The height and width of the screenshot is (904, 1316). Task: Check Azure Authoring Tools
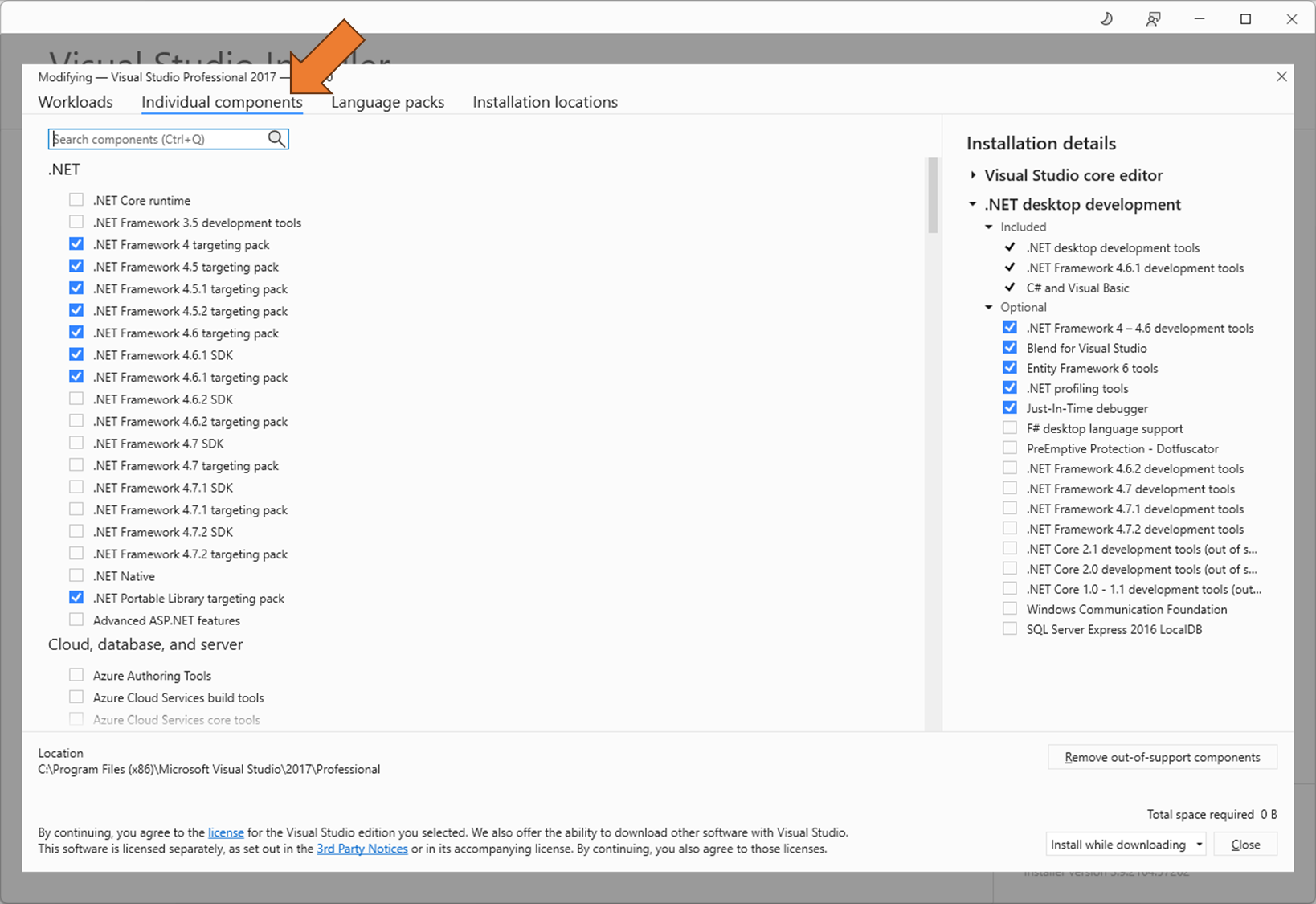(x=76, y=675)
